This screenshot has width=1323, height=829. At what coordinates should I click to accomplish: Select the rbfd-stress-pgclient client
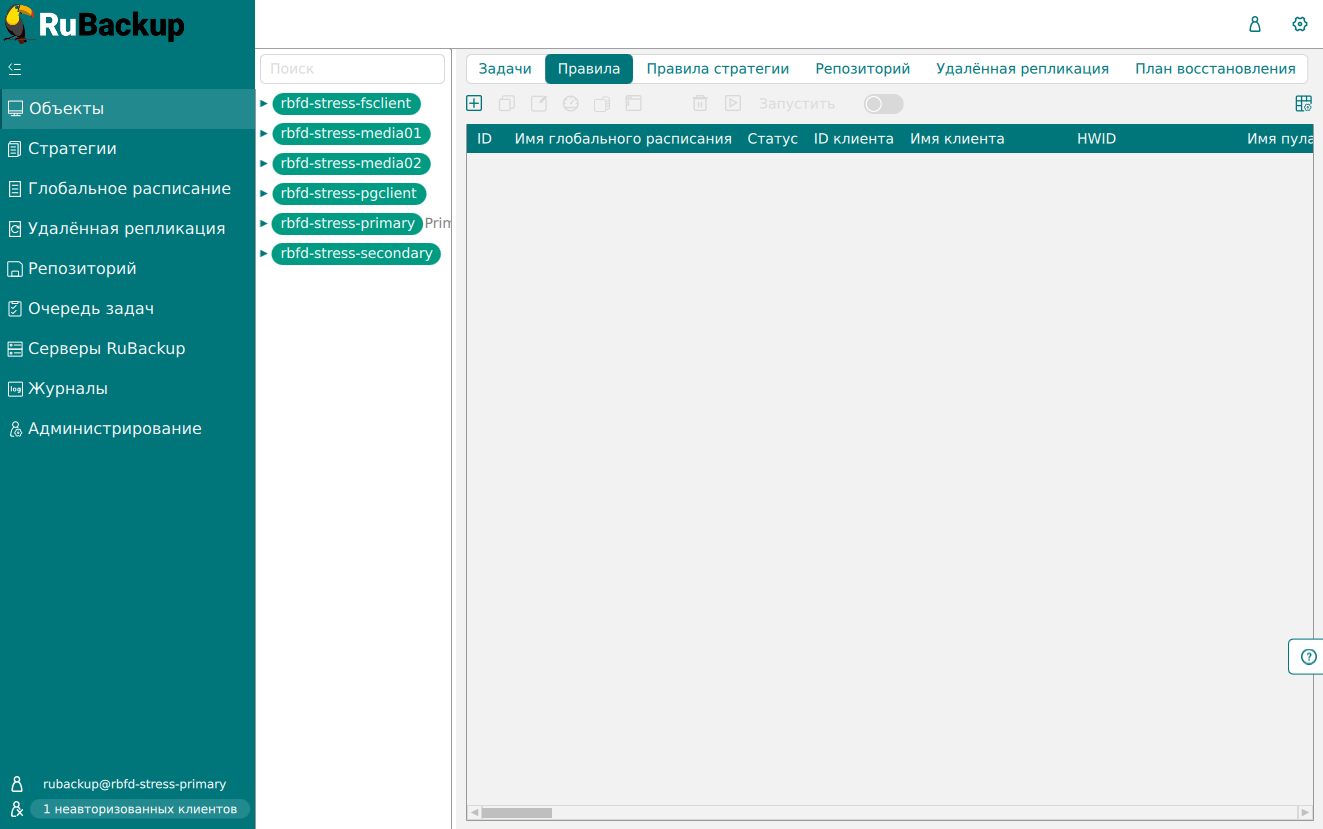(x=349, y=193)
